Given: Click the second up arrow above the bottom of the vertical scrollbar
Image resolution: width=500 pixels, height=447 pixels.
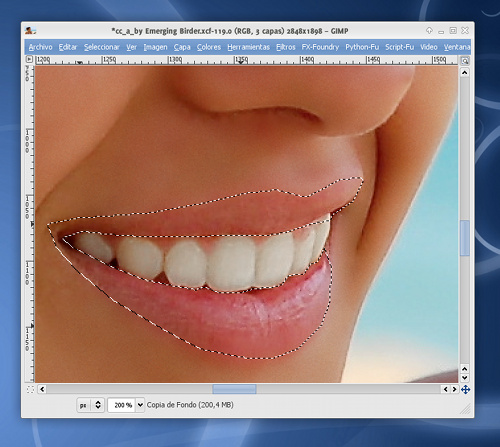Looking at the screenshot, I should click(465, 369).
